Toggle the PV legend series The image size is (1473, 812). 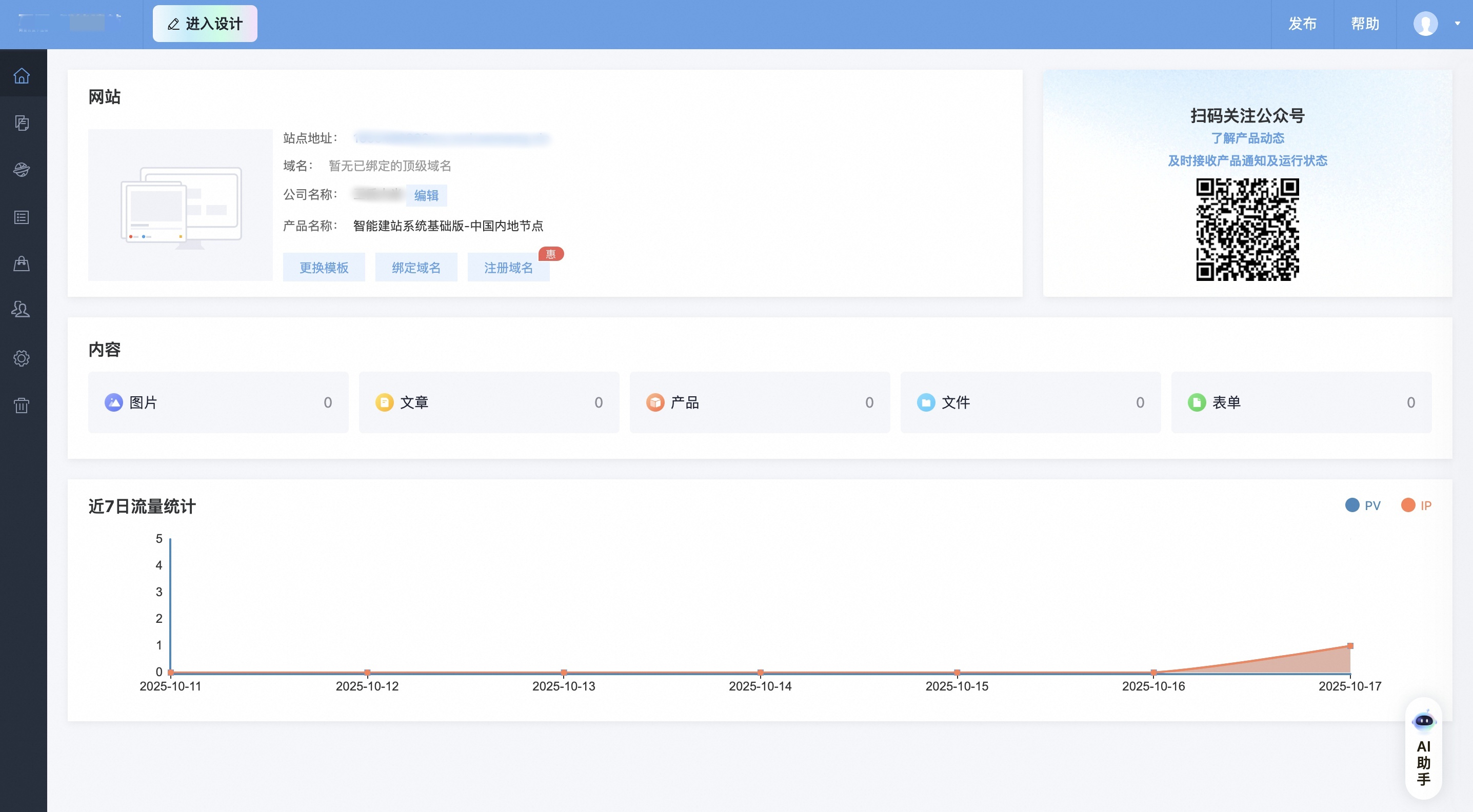(1363, 505)
